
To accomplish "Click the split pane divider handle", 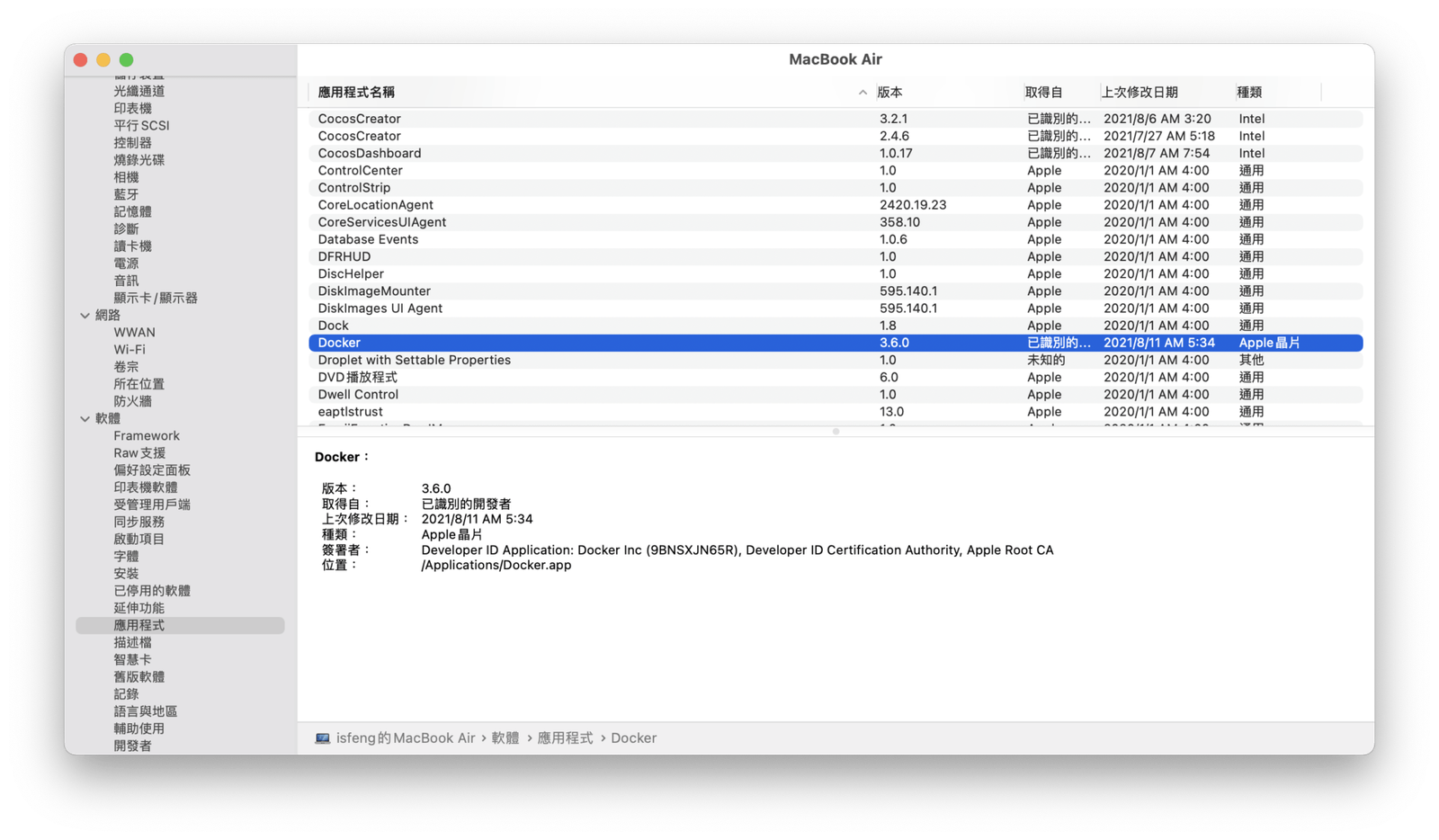I will click(836, 432).
